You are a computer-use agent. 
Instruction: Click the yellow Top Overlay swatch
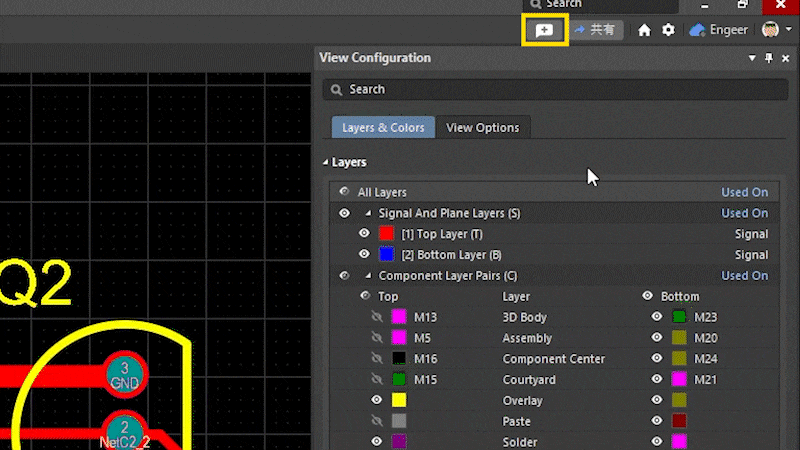(399, 401)
